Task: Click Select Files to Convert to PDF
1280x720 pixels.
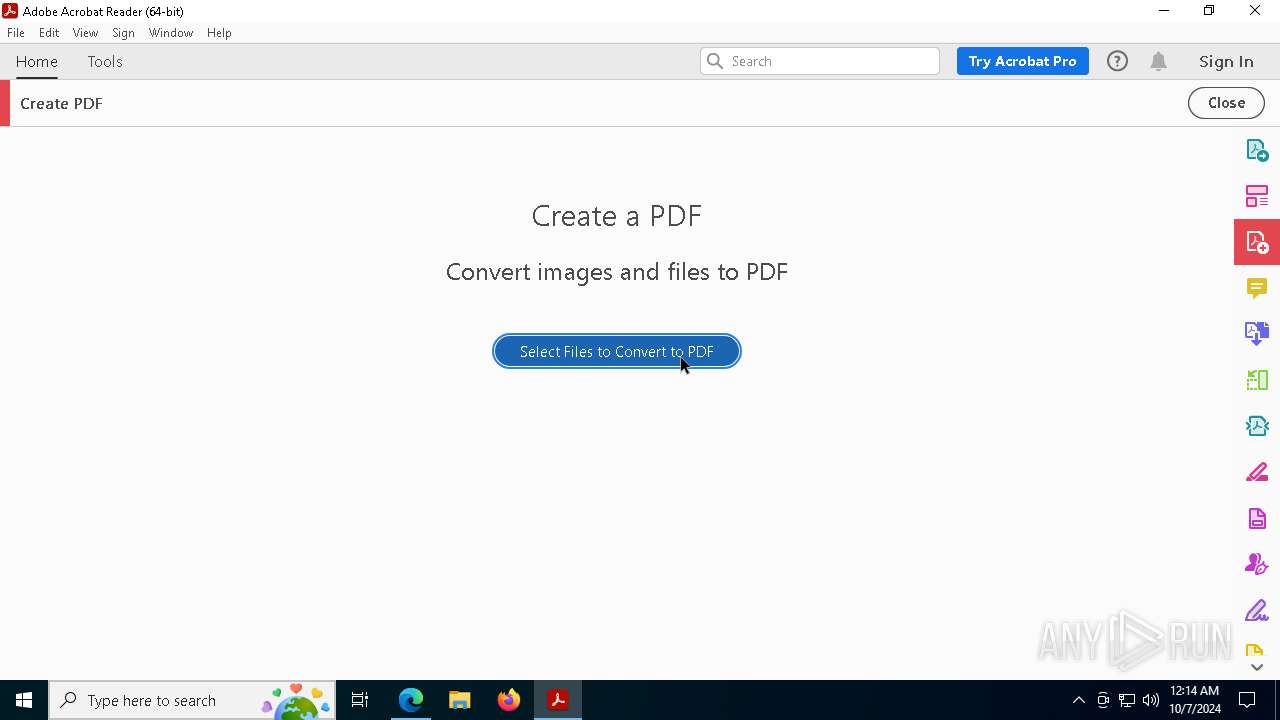Action: pos(617,351)
